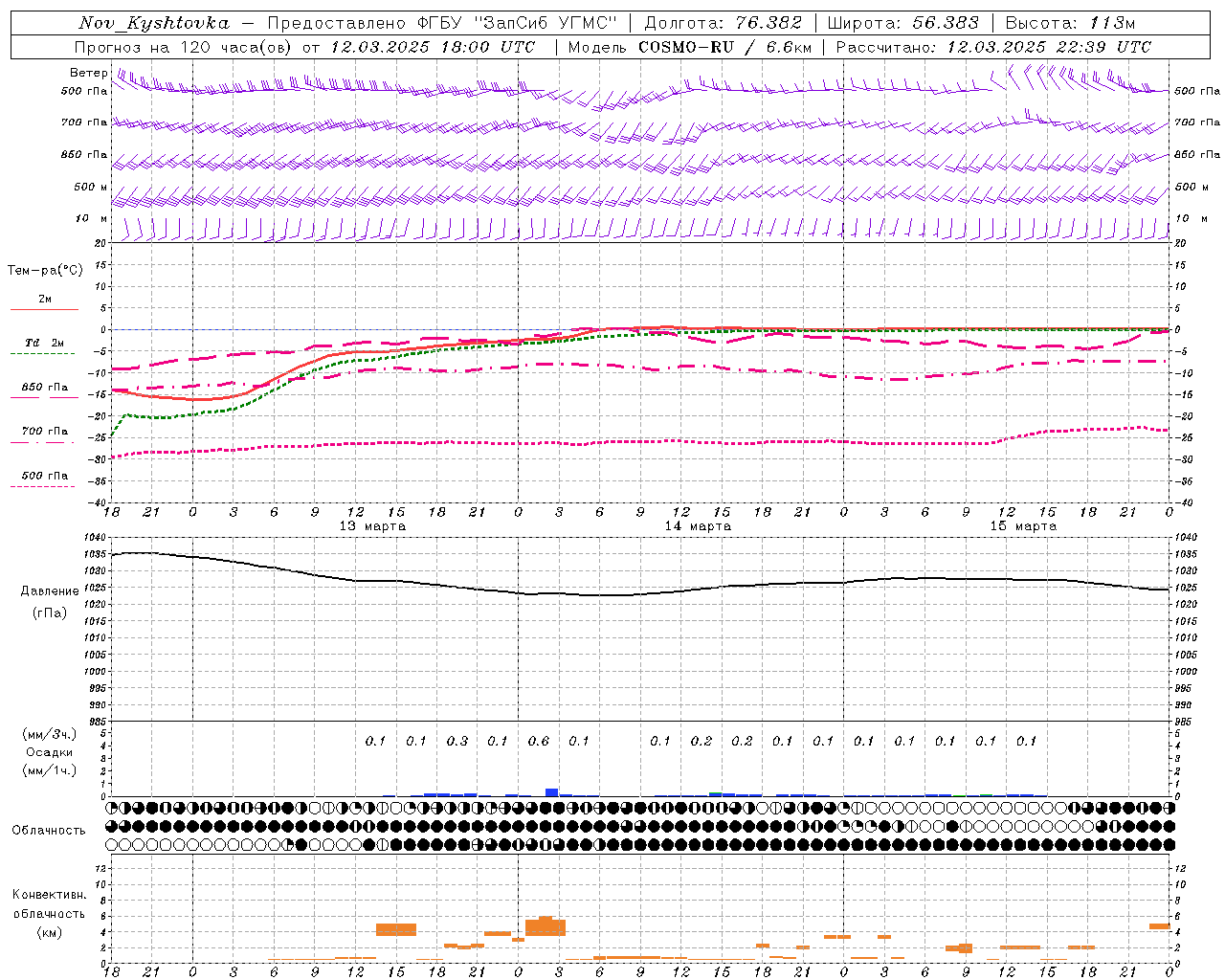Click the "Тем-ра(°C)" axis label
Viewport: 1225px width, 980px height.
[45, 271]
